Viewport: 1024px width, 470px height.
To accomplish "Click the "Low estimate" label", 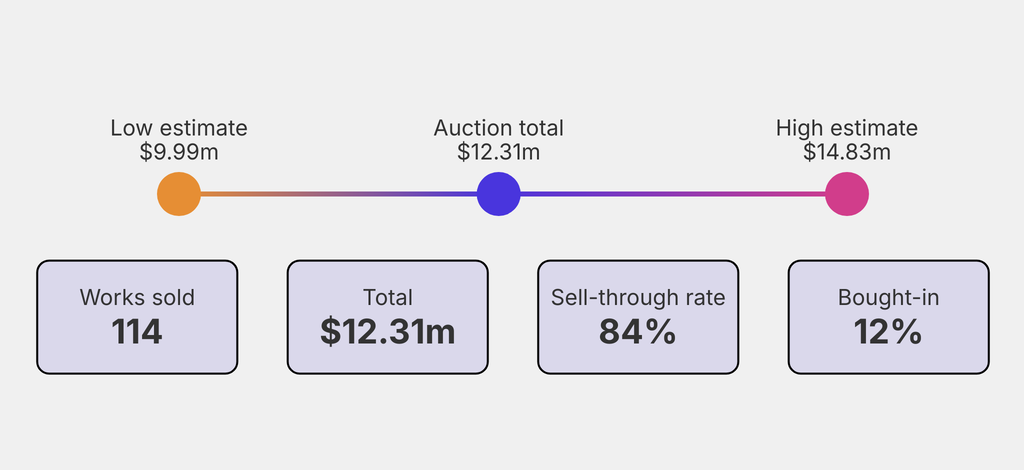I will point(179,128).
